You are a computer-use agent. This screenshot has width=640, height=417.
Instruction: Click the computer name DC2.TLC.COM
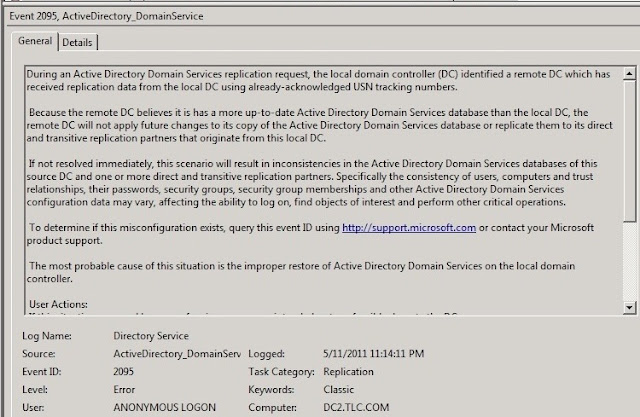(x=356, y=408)
